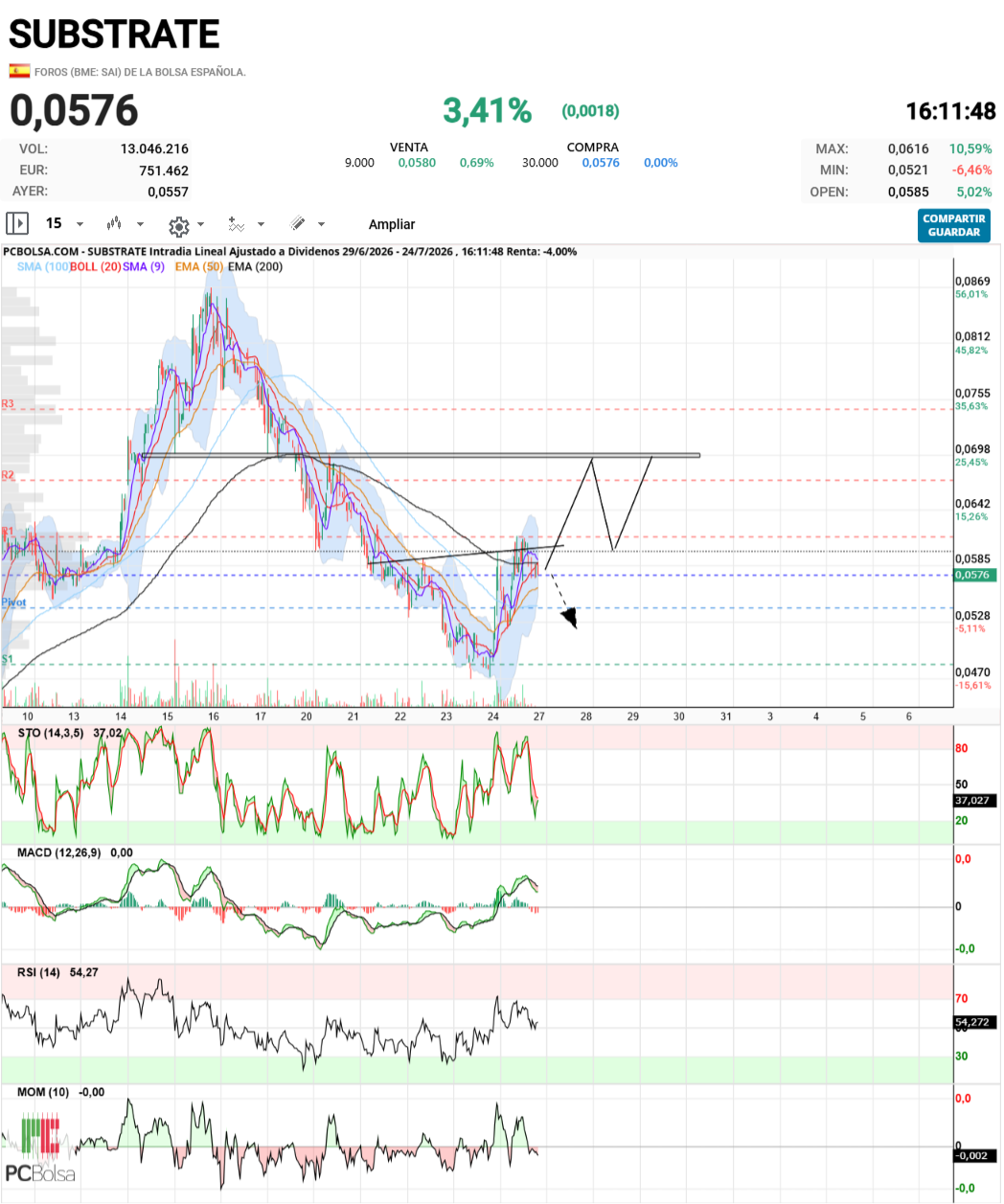
Task: Click the AYER value 0,0557
Action: coord(168,192)
